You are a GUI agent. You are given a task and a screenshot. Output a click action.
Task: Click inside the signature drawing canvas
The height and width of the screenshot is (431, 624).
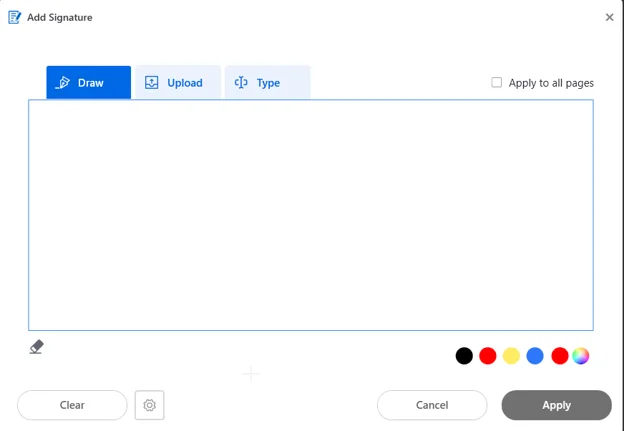tap(311, 215)
